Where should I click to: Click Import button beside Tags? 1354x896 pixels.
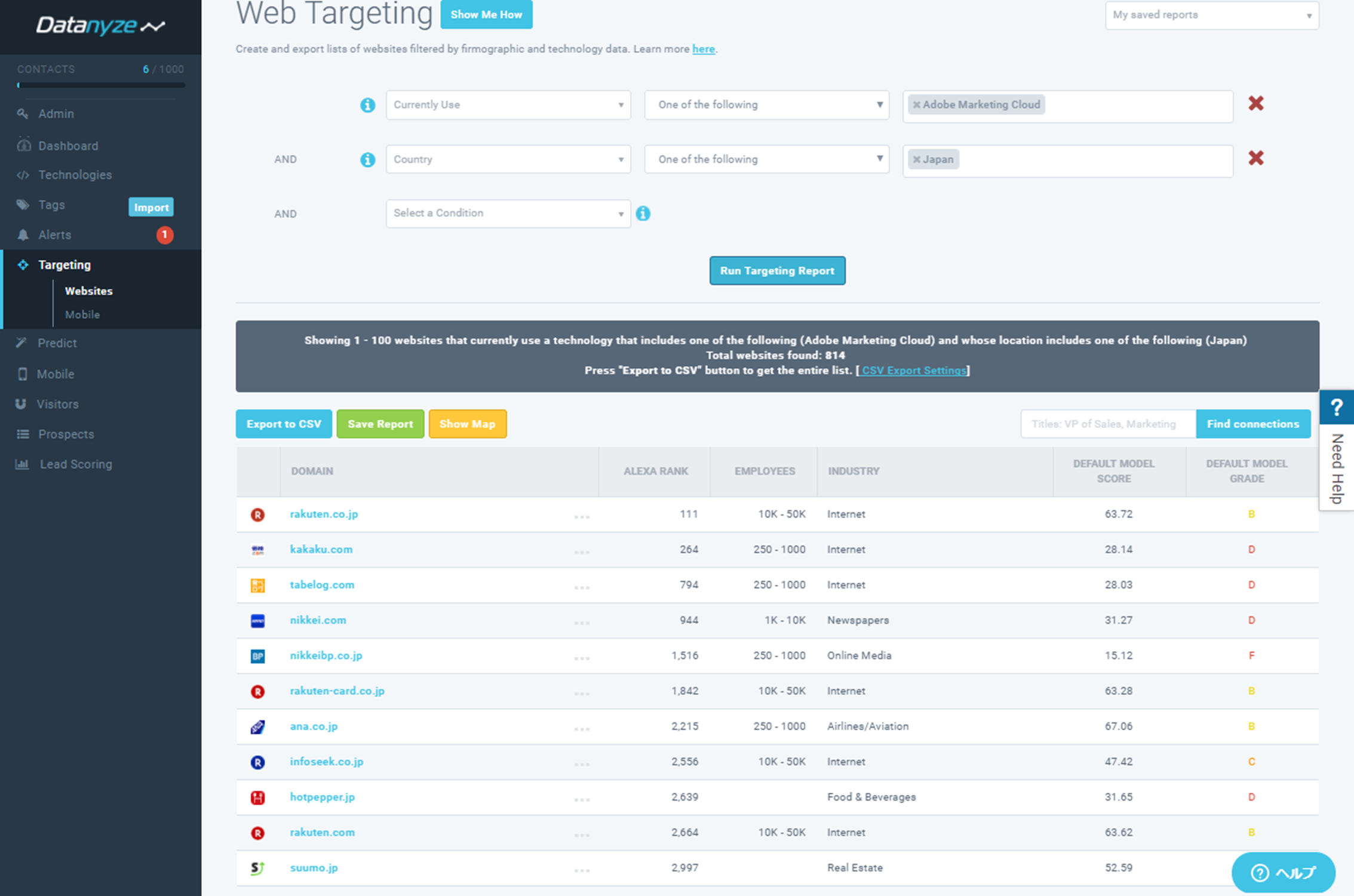tap(151, 207)
